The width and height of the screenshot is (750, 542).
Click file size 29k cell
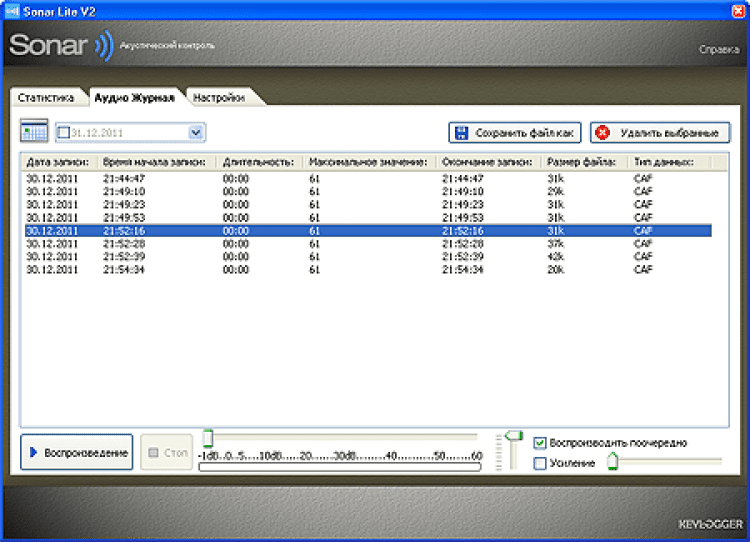coord(556,191)
